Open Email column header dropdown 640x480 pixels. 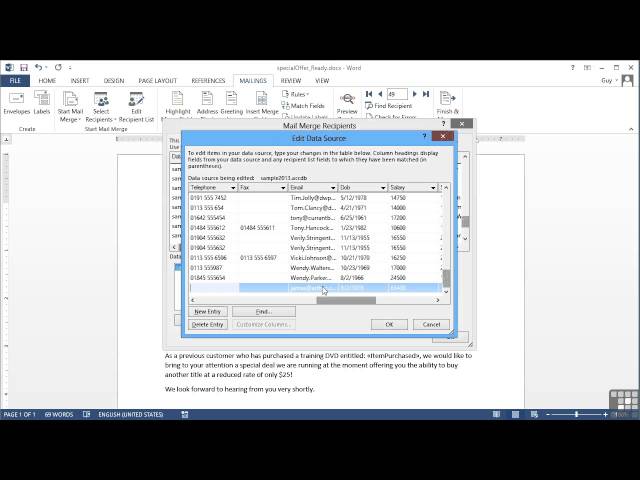(x=333, y=188)
